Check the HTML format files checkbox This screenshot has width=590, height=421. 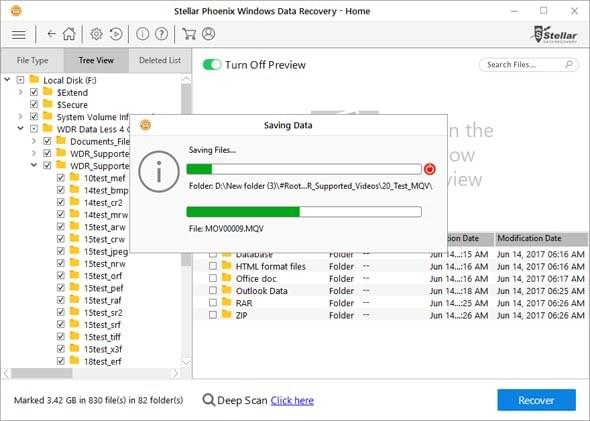(213, 266)
